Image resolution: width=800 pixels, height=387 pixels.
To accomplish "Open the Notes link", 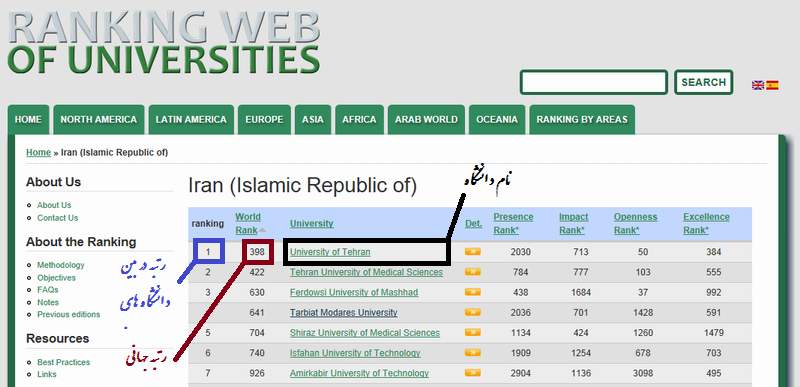I will 48,302.
